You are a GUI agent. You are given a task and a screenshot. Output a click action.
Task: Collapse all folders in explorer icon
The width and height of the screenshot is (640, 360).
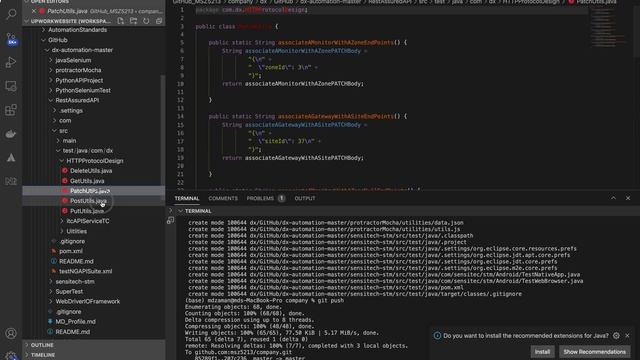tap(159, 21)
